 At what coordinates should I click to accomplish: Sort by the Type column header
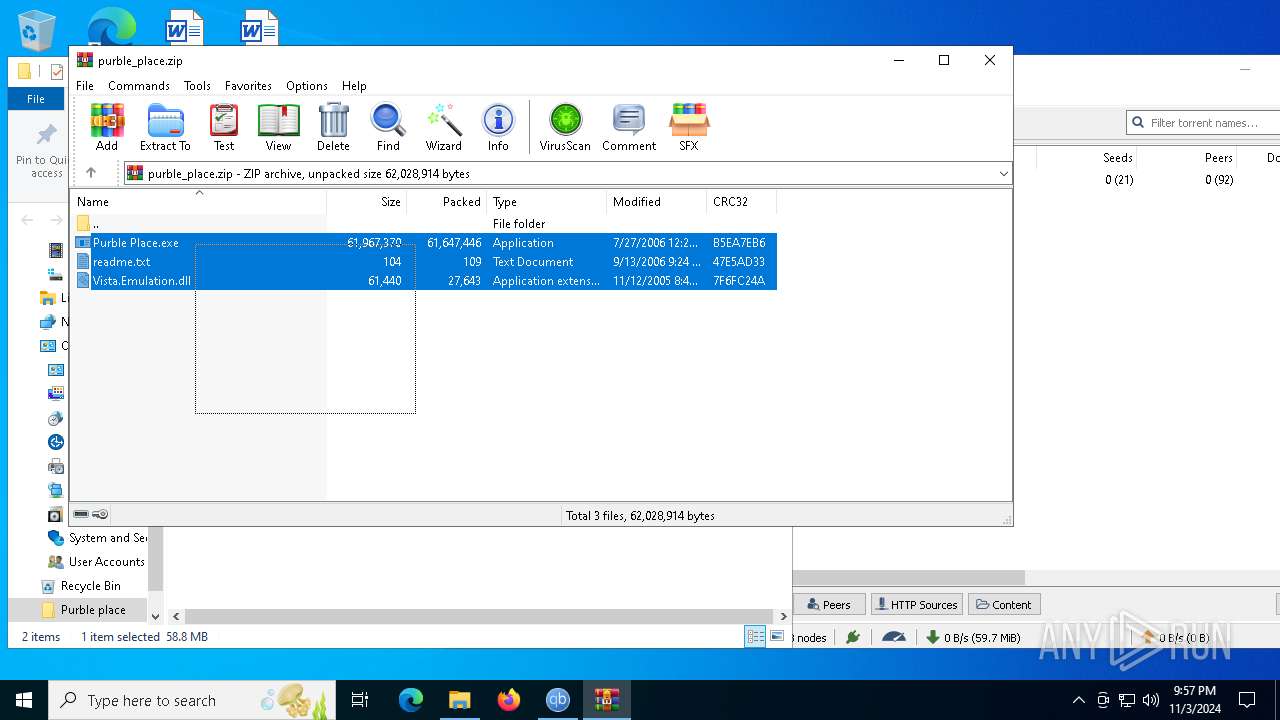tap(547, 202)
